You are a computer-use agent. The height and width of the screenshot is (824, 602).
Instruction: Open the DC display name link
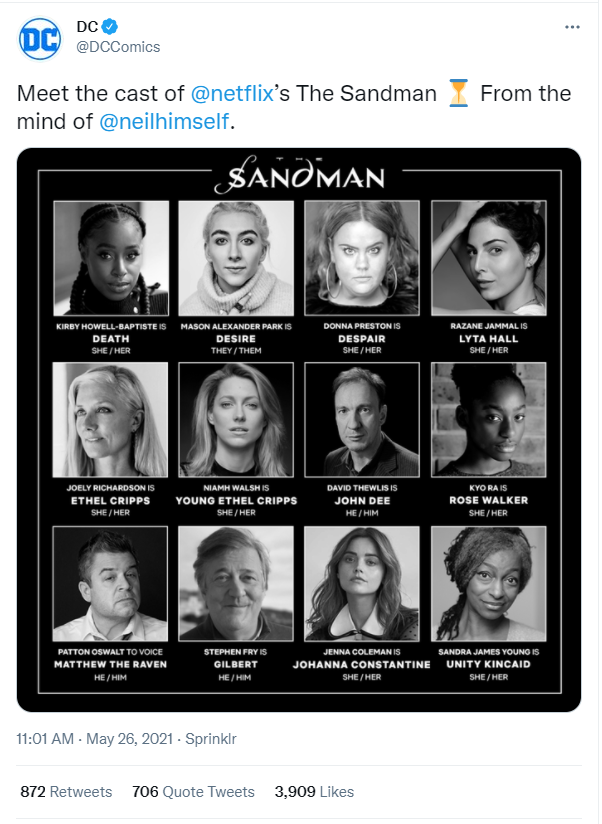pyautogui.click(x=87, y=27)
